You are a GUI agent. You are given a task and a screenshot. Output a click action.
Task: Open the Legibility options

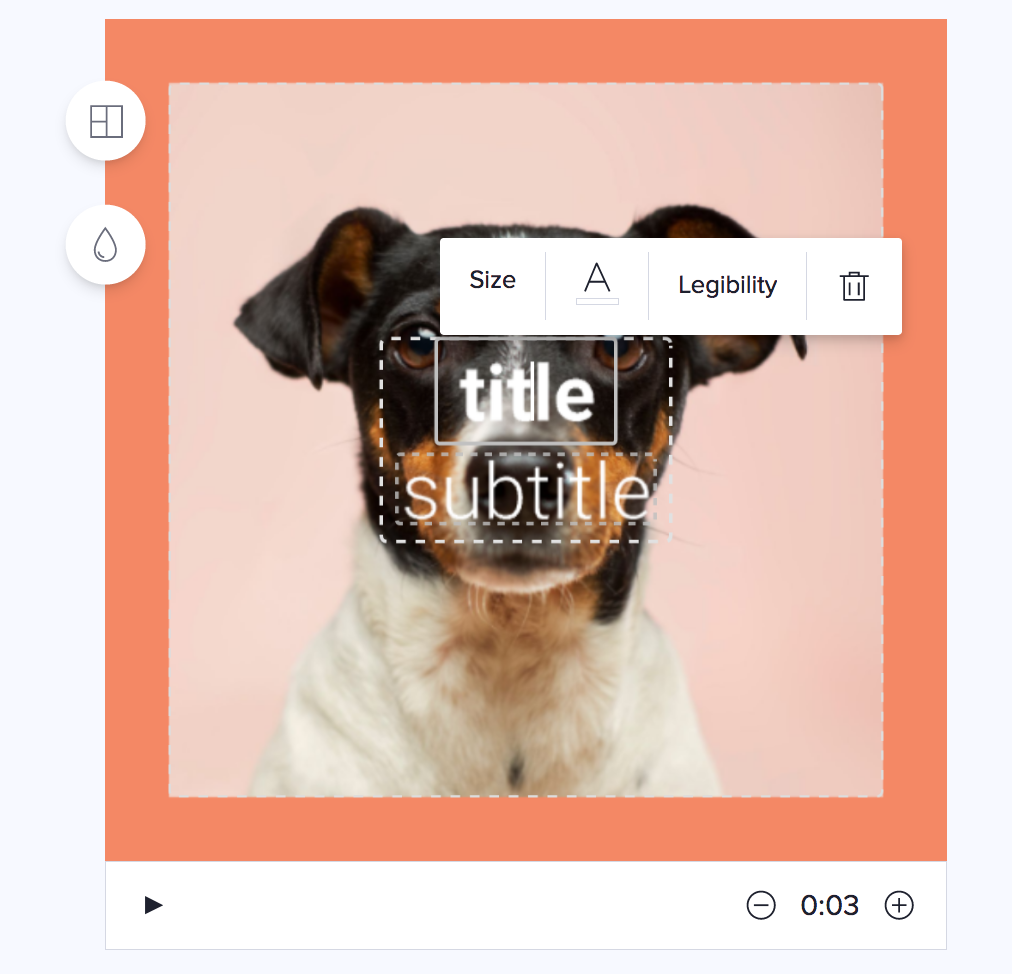click(727, 285)
